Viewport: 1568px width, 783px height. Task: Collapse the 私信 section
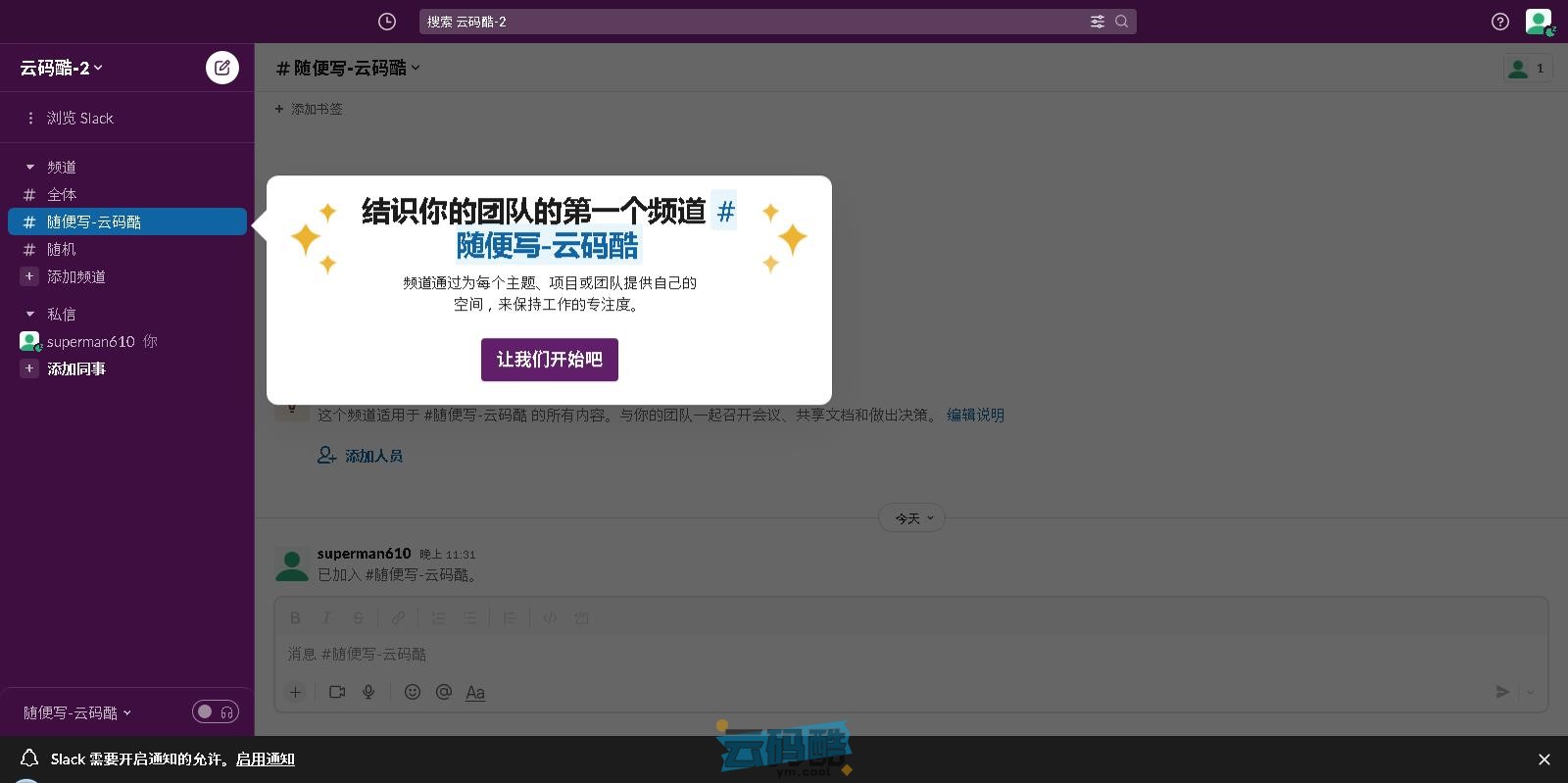[30, 315]
